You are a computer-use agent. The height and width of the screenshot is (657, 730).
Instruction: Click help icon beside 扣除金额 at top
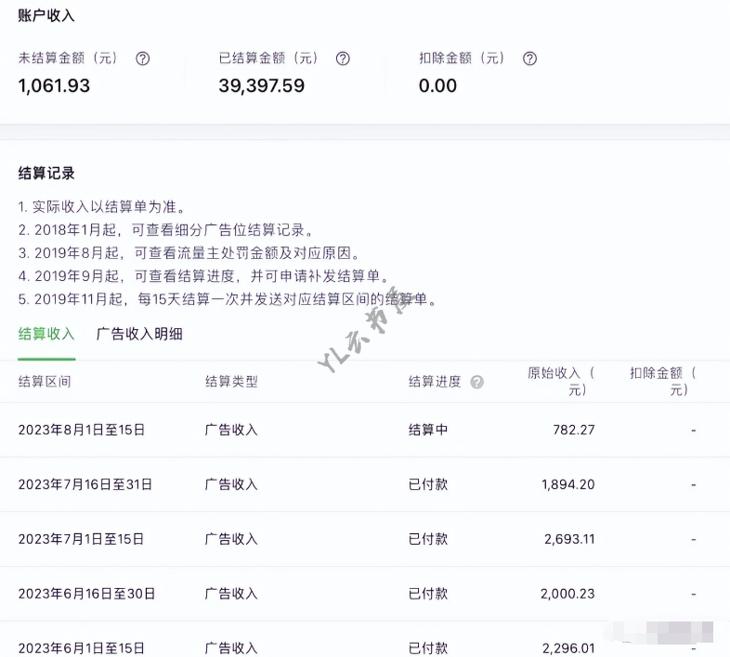point(530,59)
